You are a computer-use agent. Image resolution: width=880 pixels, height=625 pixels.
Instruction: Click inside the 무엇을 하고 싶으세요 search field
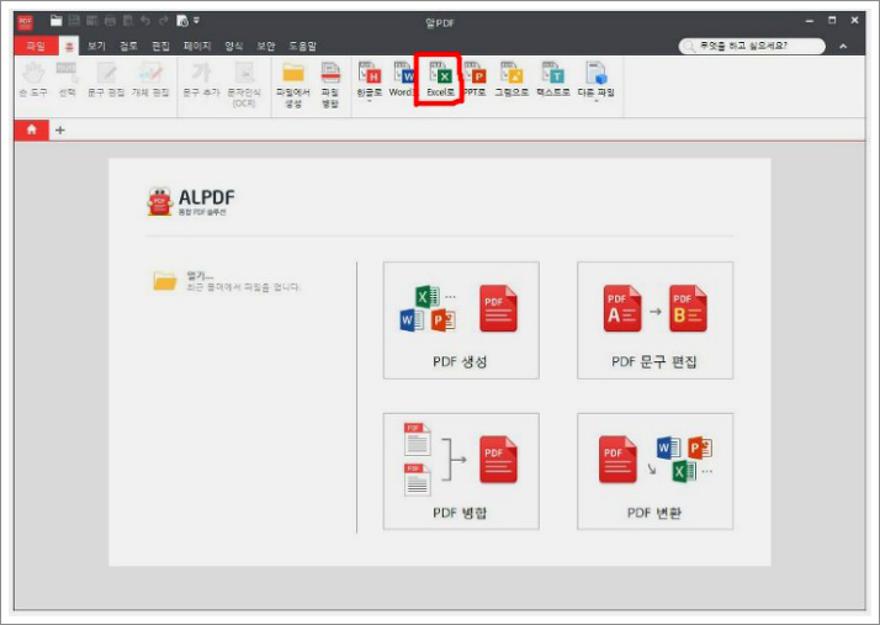tap(755, 45)
